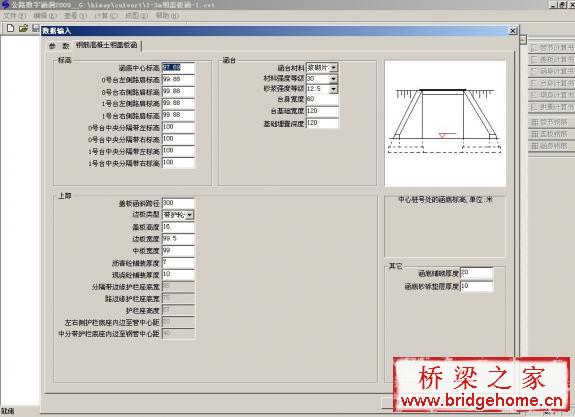Click the application logo in title bar

click(x=5, y=5)
